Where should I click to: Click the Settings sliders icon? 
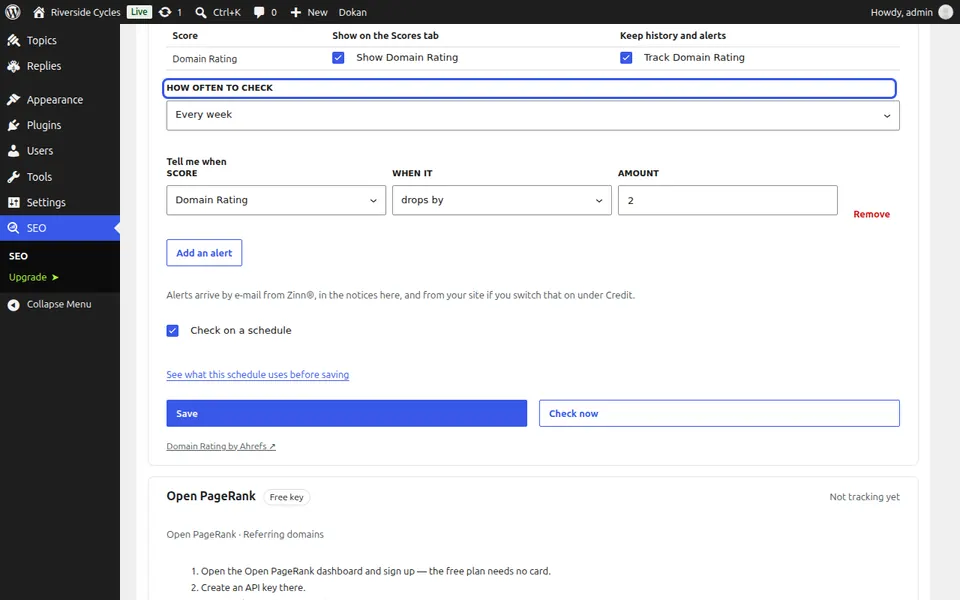tap(13, 203)
